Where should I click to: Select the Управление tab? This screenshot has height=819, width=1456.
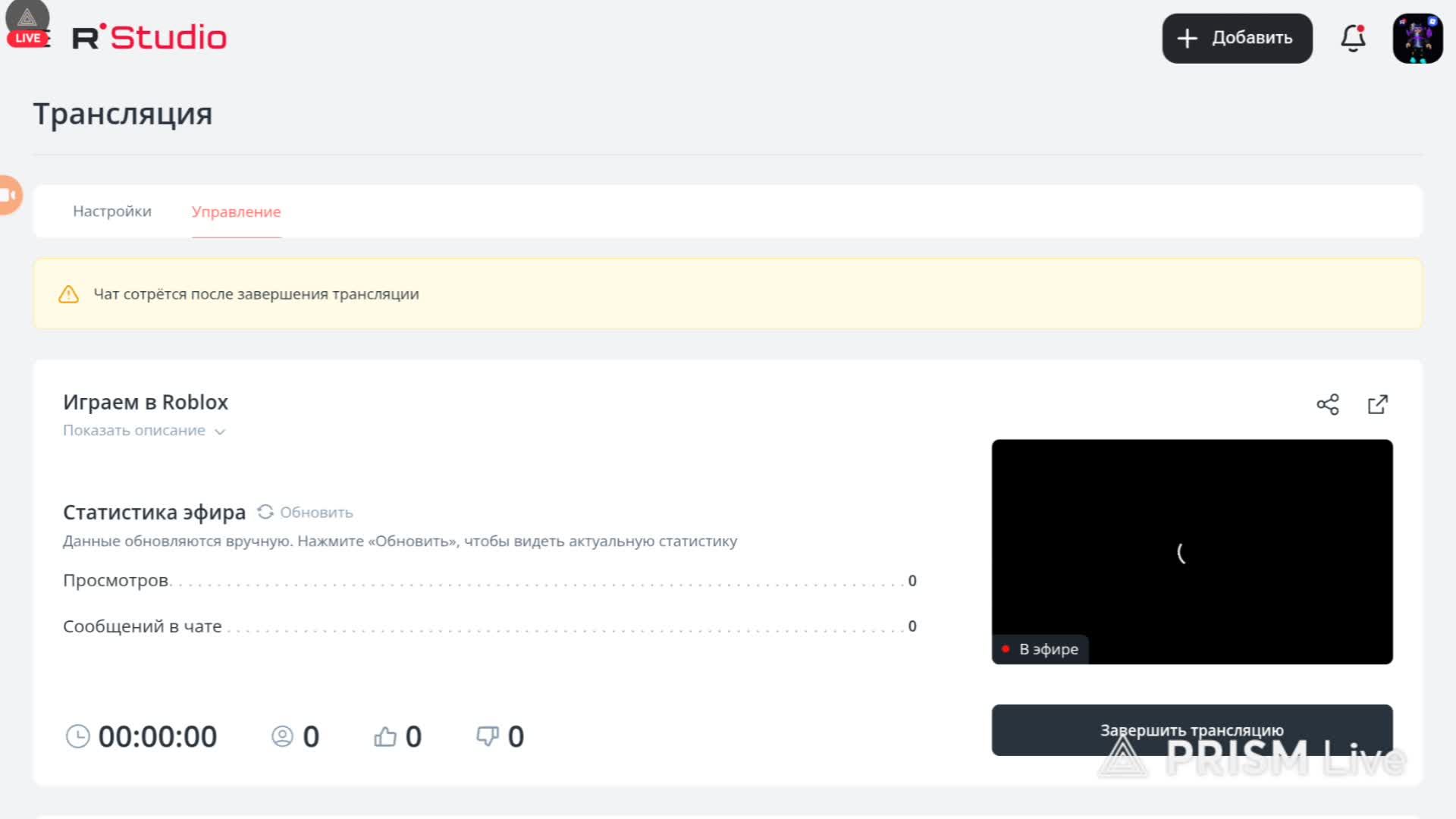[236, 212]
